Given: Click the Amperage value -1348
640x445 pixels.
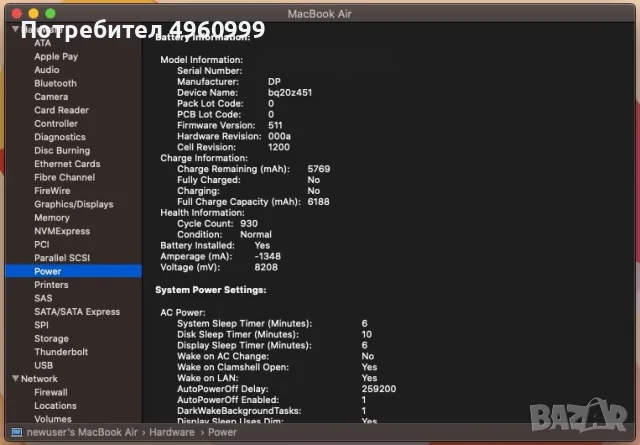Looking at the screenshot, I should [268, 256].
